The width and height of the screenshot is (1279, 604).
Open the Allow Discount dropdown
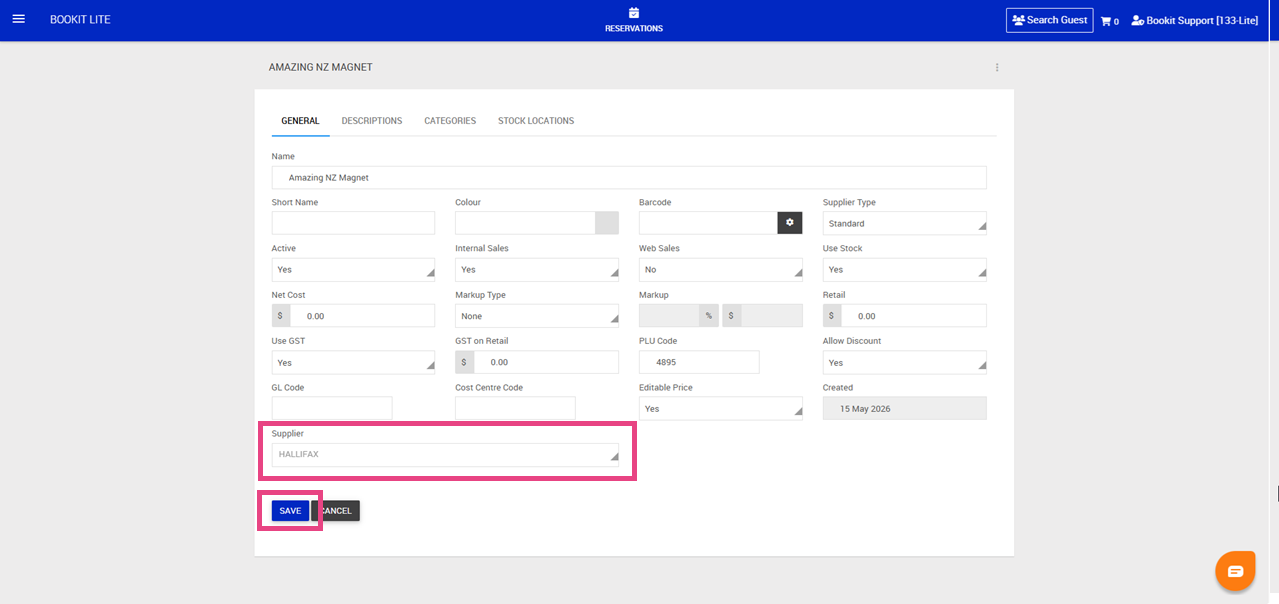(x=905, y=362)
